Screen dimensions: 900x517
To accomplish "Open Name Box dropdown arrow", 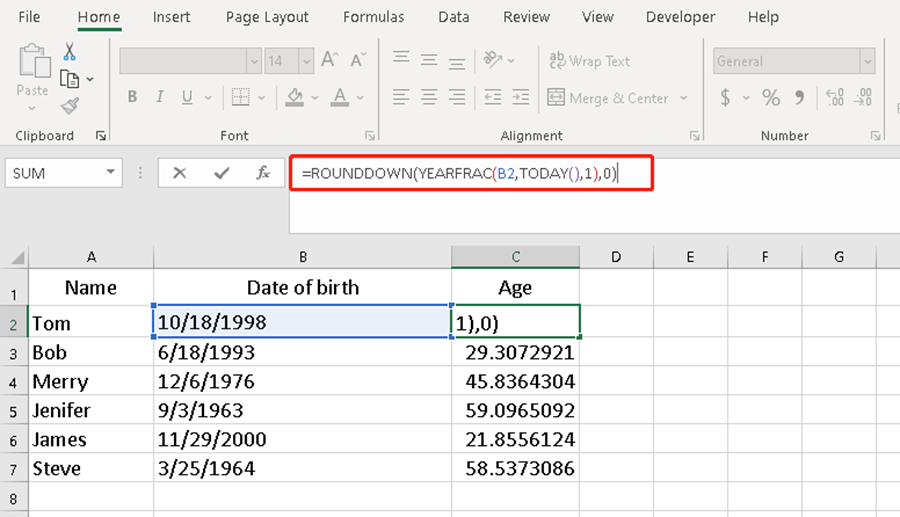I will (110, 172).
